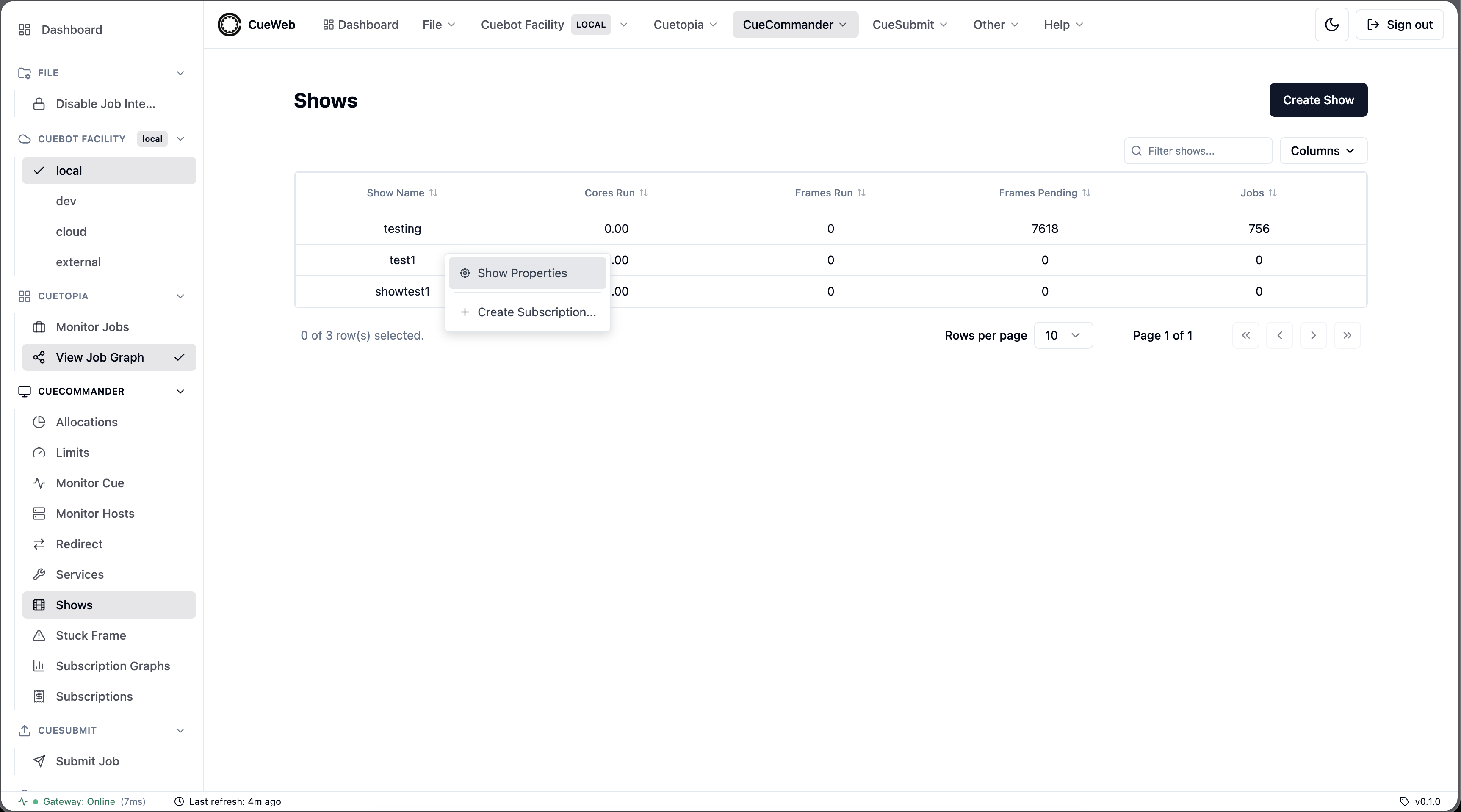The height and width of the screenshot is (812, 1461).
Task: Click the Shows item in the sidebar
Action: [109, 605]
